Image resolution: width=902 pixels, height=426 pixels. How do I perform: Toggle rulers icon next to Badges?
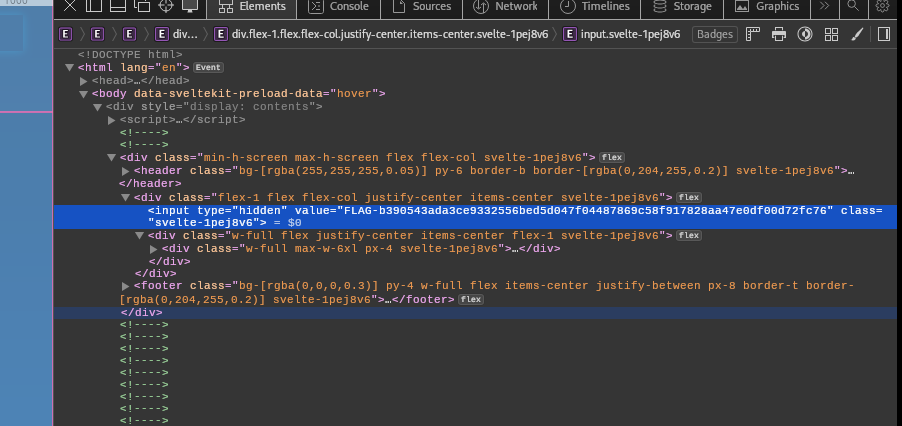tap(752, 34)
